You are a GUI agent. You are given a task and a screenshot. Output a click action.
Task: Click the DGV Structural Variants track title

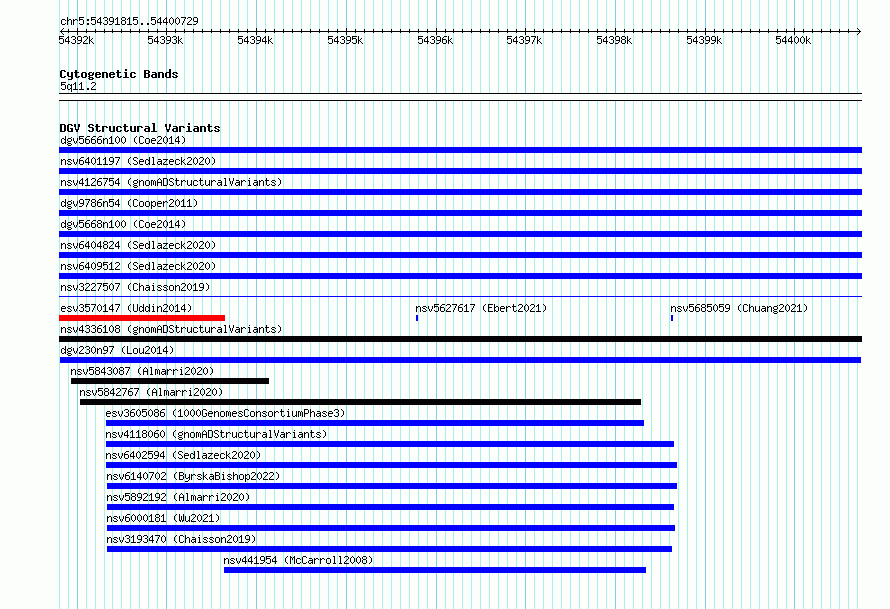pos(140,128)
